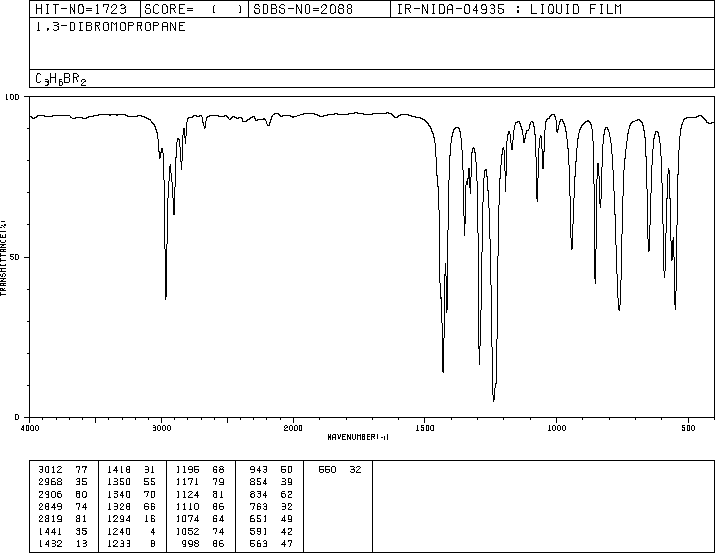Click the strongest absorption peak near 1240
The width and height of the screenshot is (715, 553).
click(493, 400)
